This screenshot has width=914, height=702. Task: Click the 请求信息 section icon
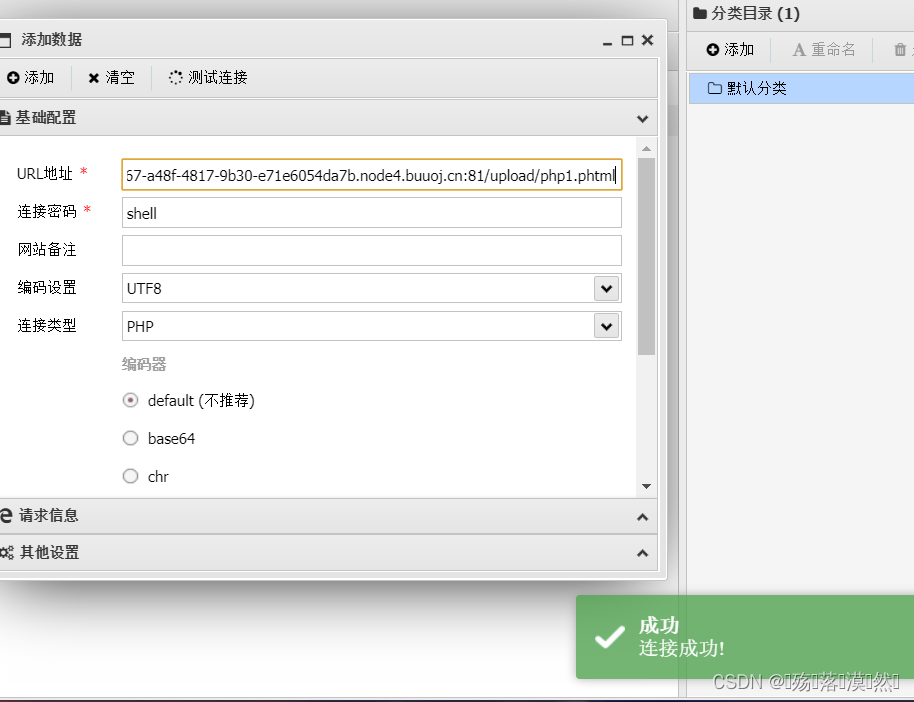[6, 516]
